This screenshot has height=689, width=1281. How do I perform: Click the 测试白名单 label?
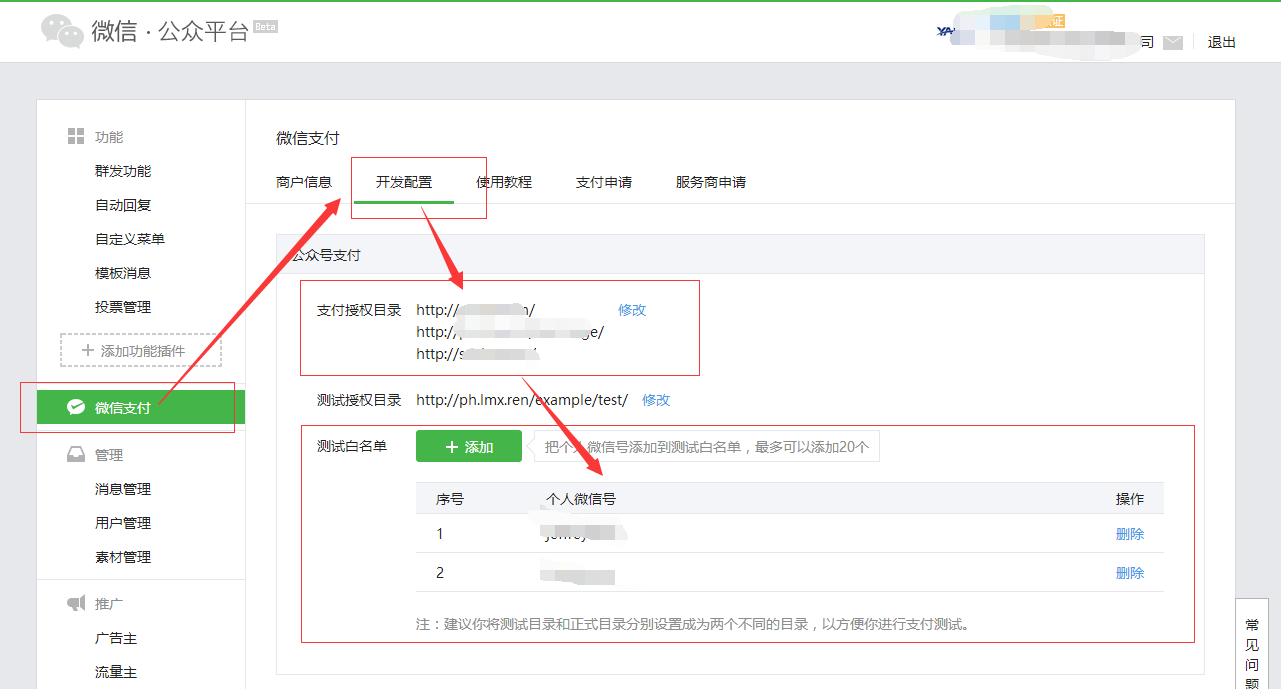pos(352,446)
